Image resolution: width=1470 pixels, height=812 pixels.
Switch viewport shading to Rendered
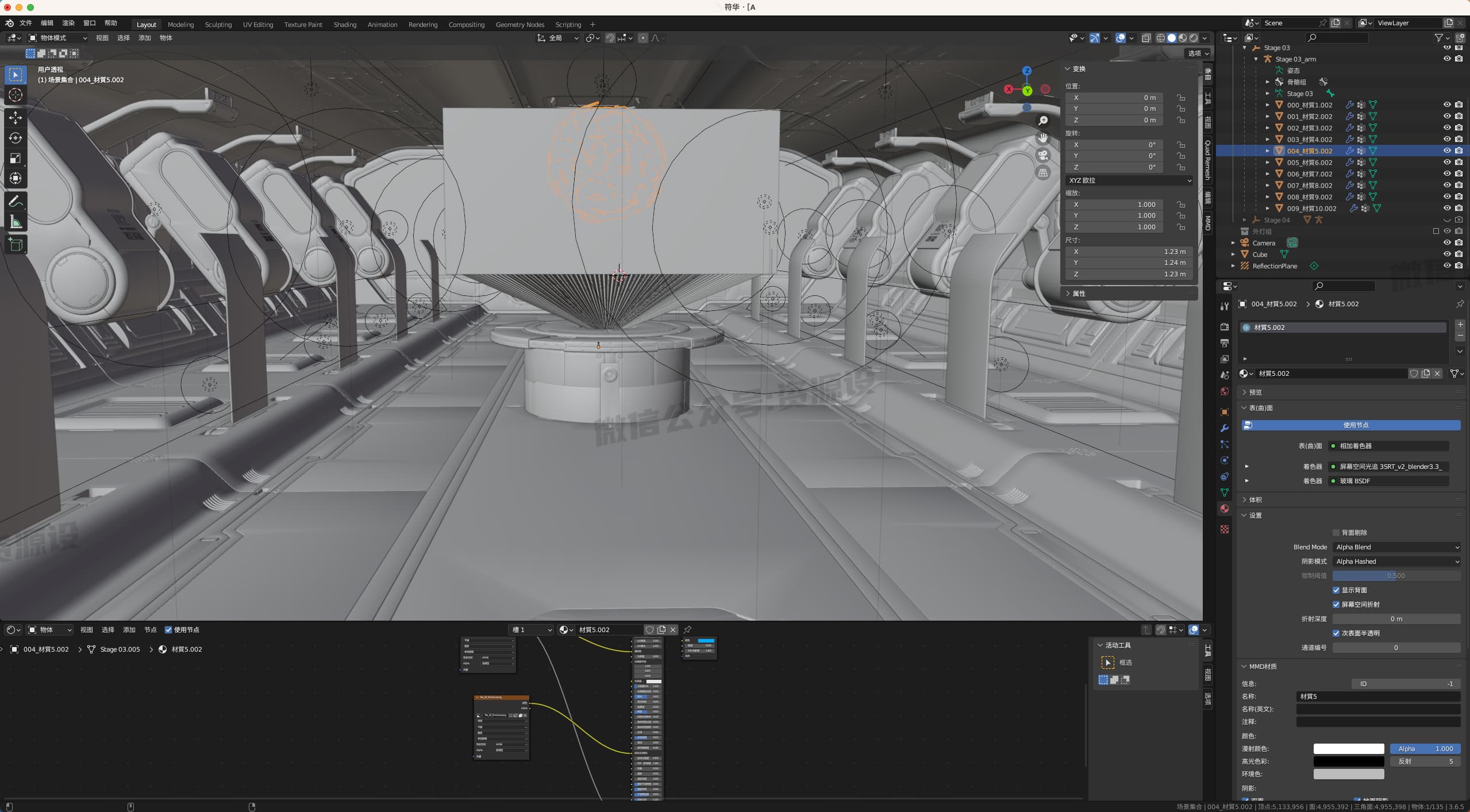coord(1194,38)
